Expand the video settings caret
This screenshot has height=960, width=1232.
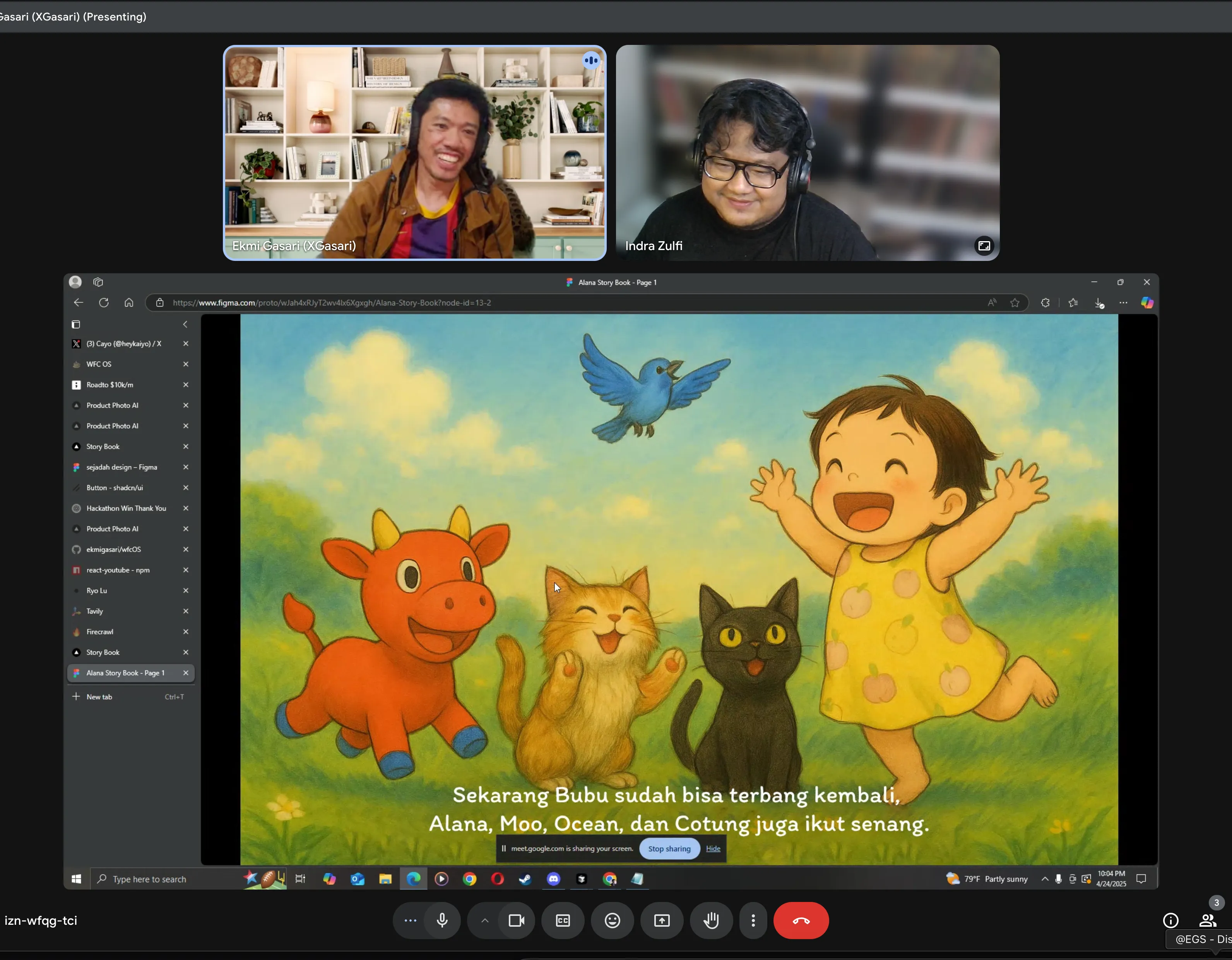[484, 921]
